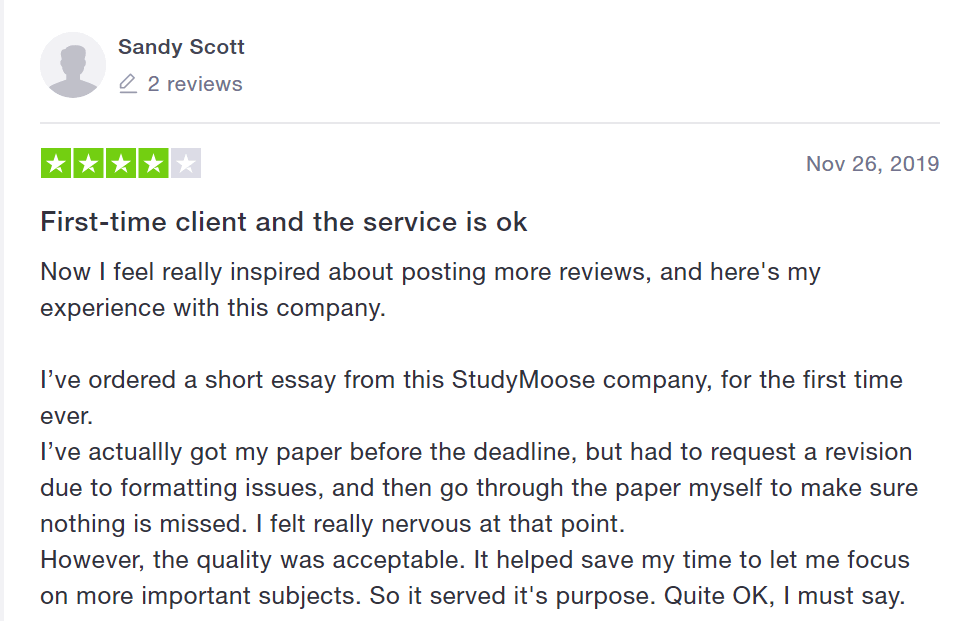Open the Sandy Scott reviewer name
This screenshot has height=621, width=971.
point(181,47)
